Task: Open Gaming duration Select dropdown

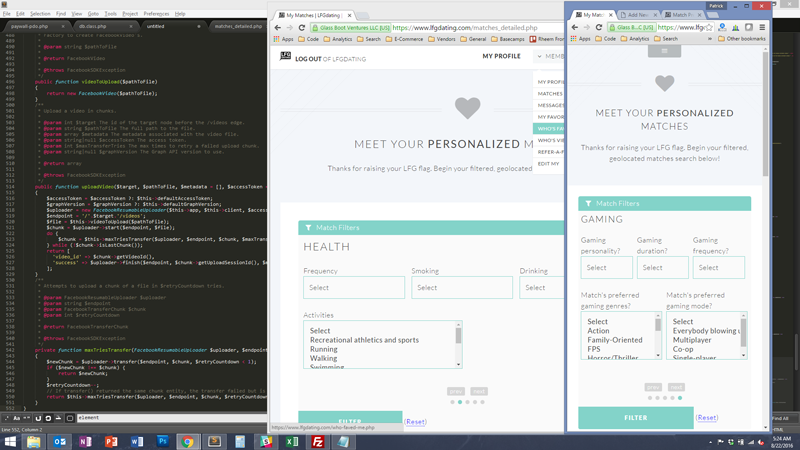Action: pyautogui.click(x=663, y=268)
